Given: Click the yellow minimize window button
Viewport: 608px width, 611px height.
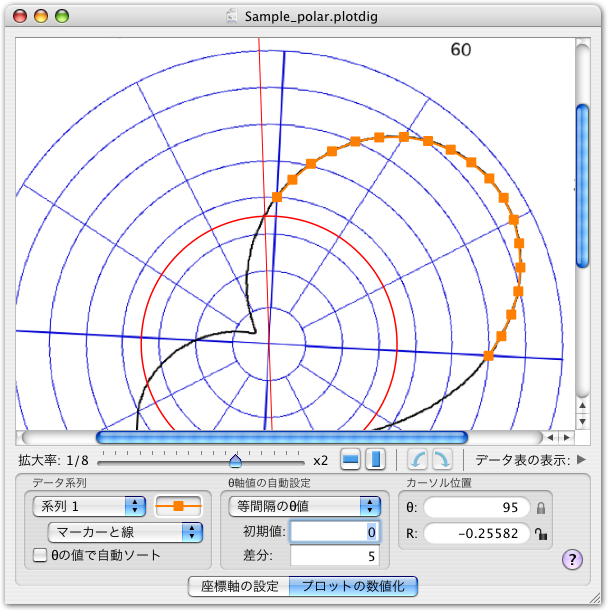Looking at the screenshot, I should tap(41, 16).
